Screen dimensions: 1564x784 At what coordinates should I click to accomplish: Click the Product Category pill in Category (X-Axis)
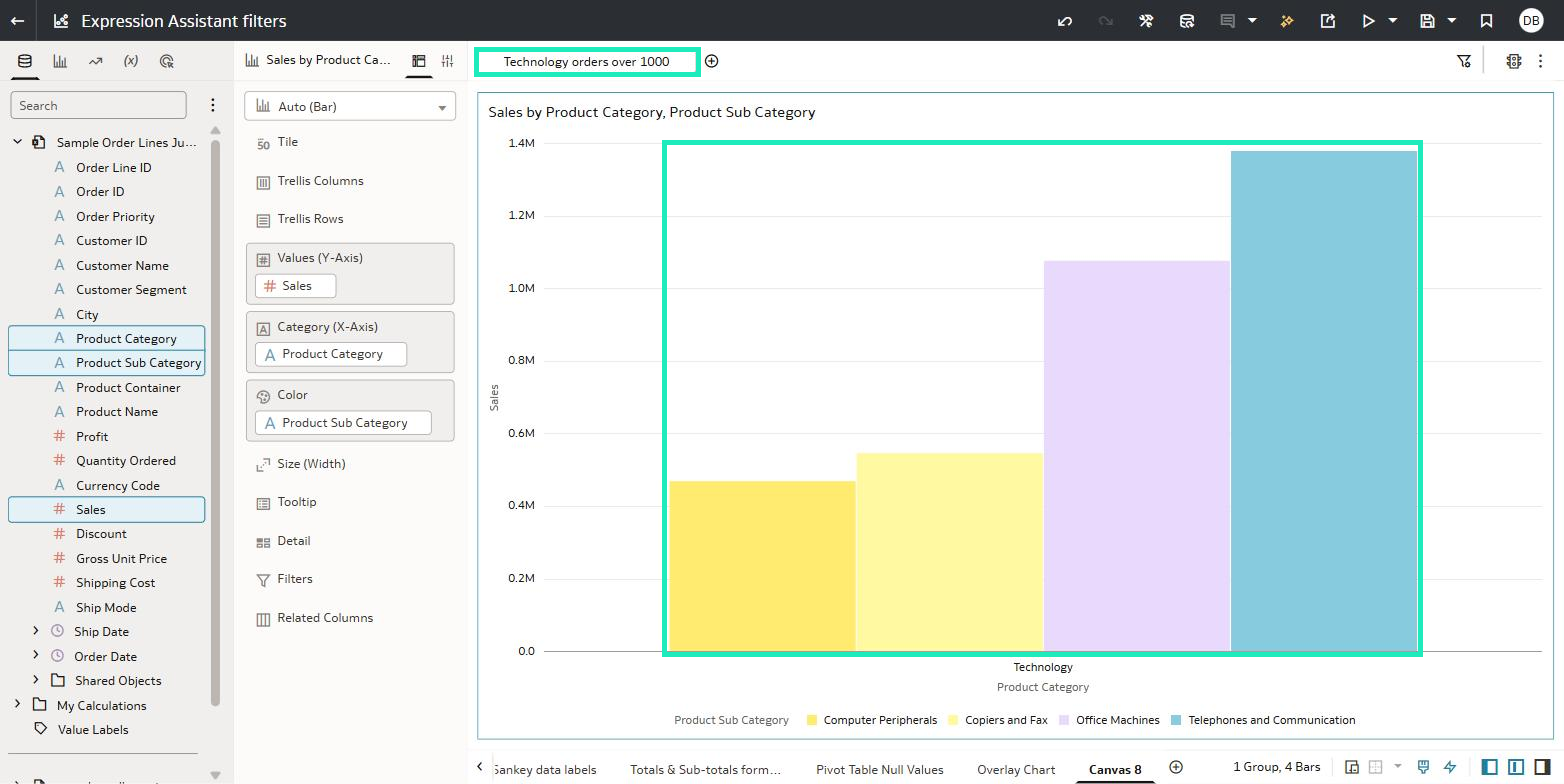click(x=331, y=354)
